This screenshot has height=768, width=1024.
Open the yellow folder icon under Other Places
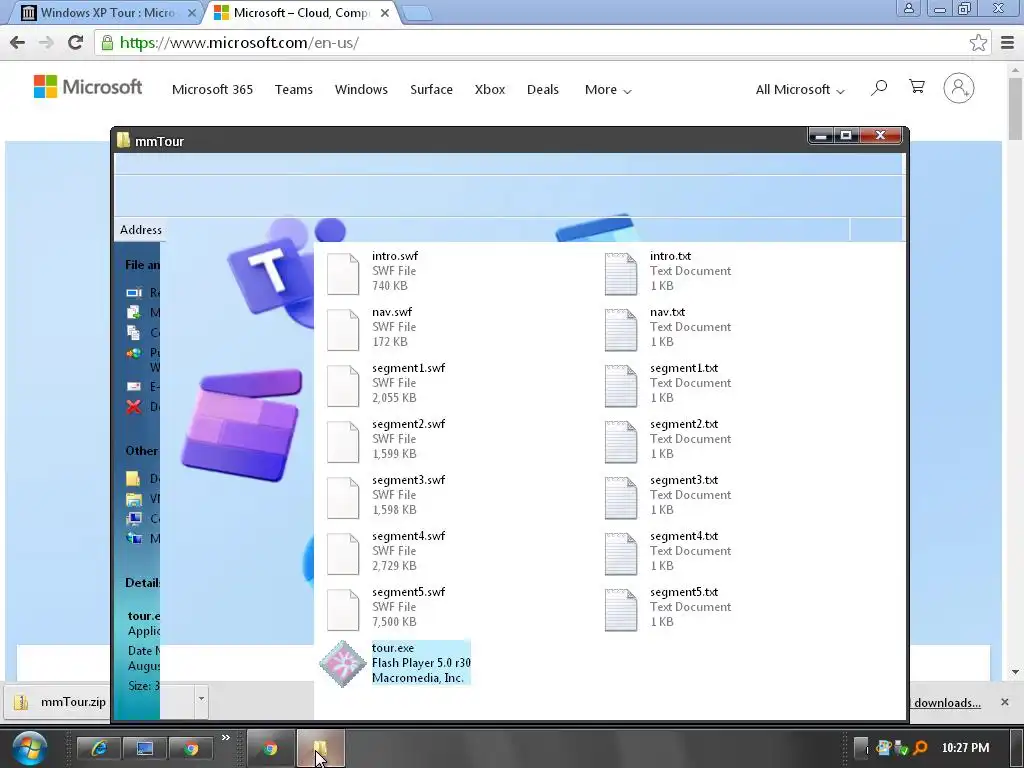tap(133, 479)
